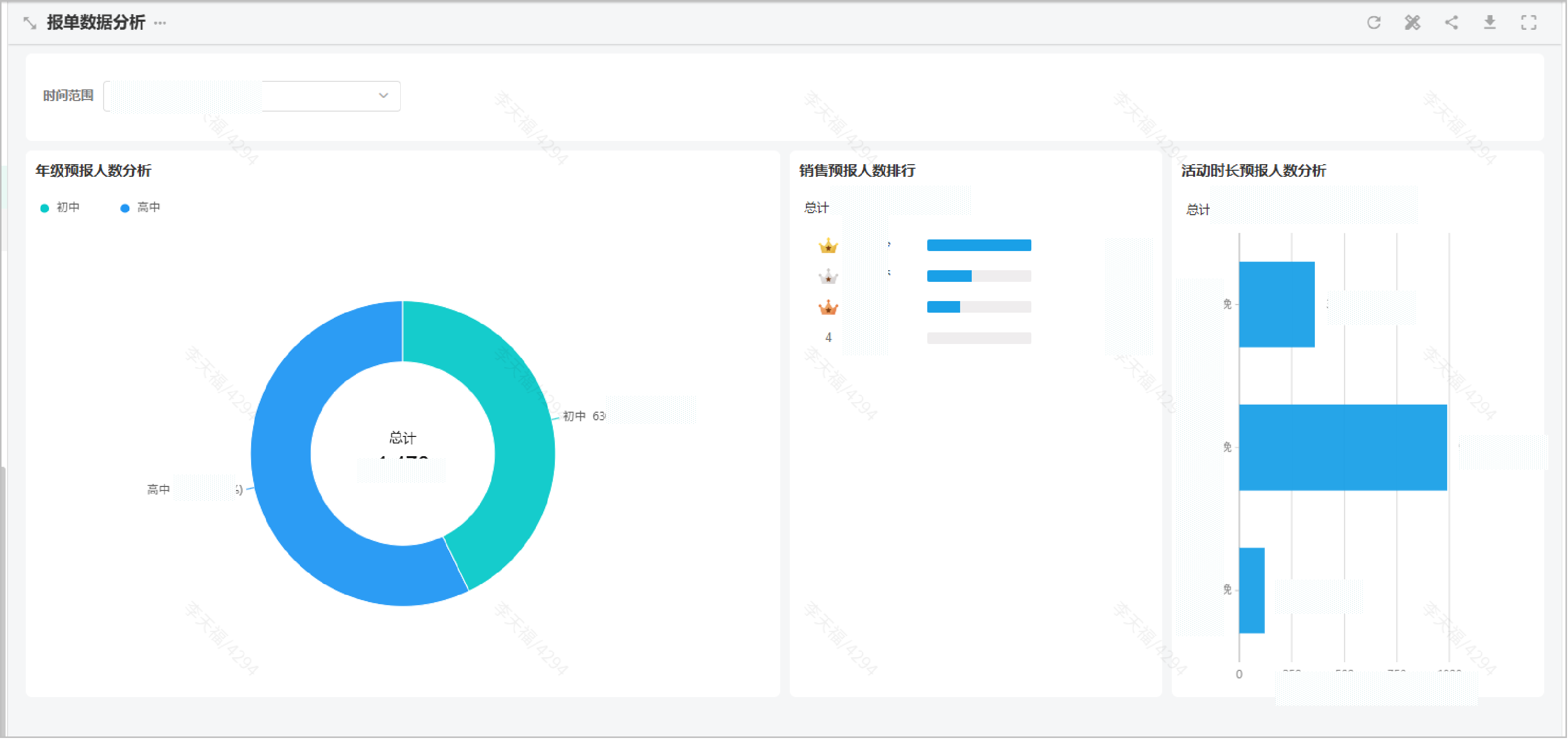Click the gold crown rank icon

828,245
